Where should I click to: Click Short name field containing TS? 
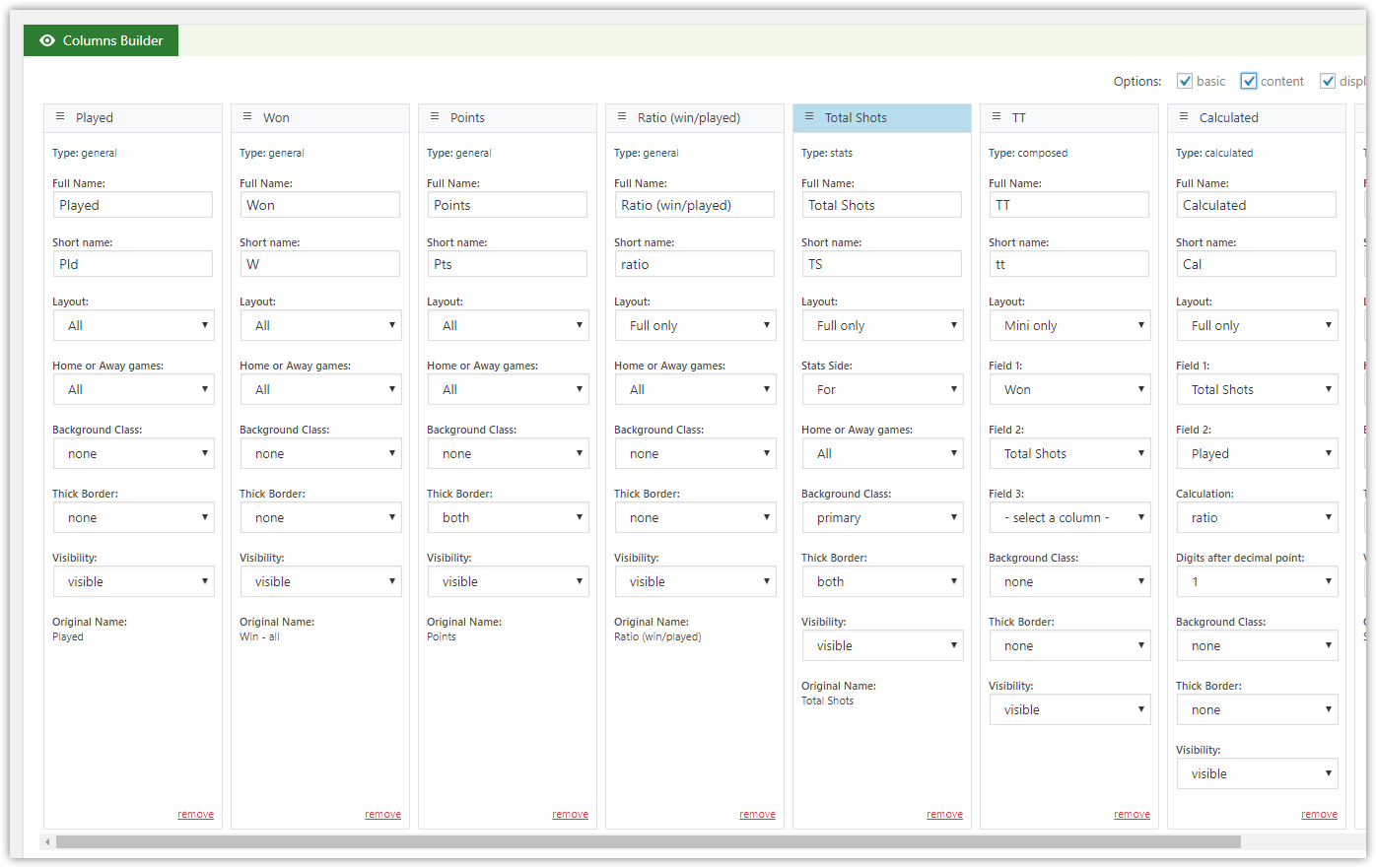coord(882,264)
